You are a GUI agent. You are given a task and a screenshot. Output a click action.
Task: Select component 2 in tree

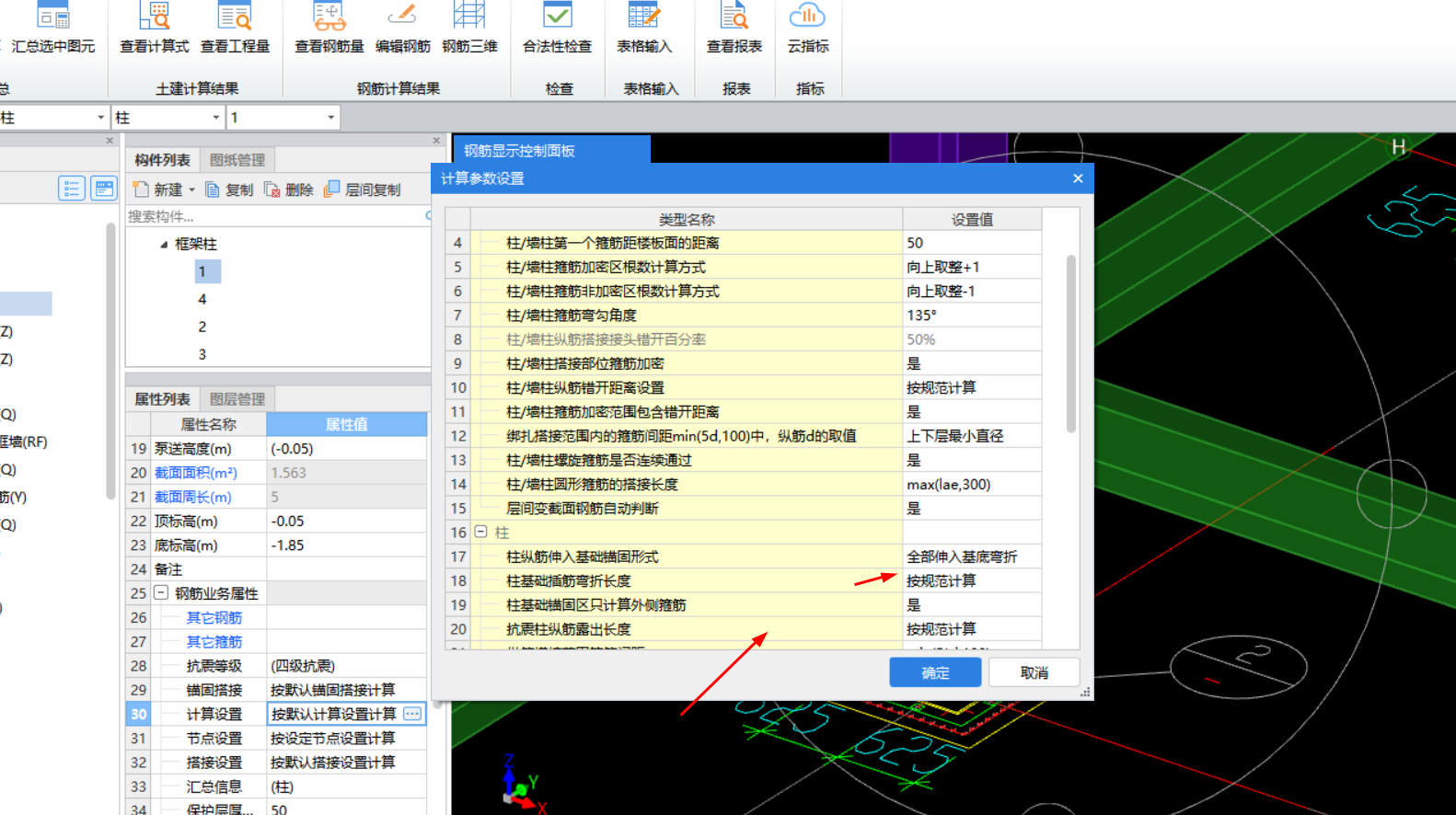tap(202, 327)
